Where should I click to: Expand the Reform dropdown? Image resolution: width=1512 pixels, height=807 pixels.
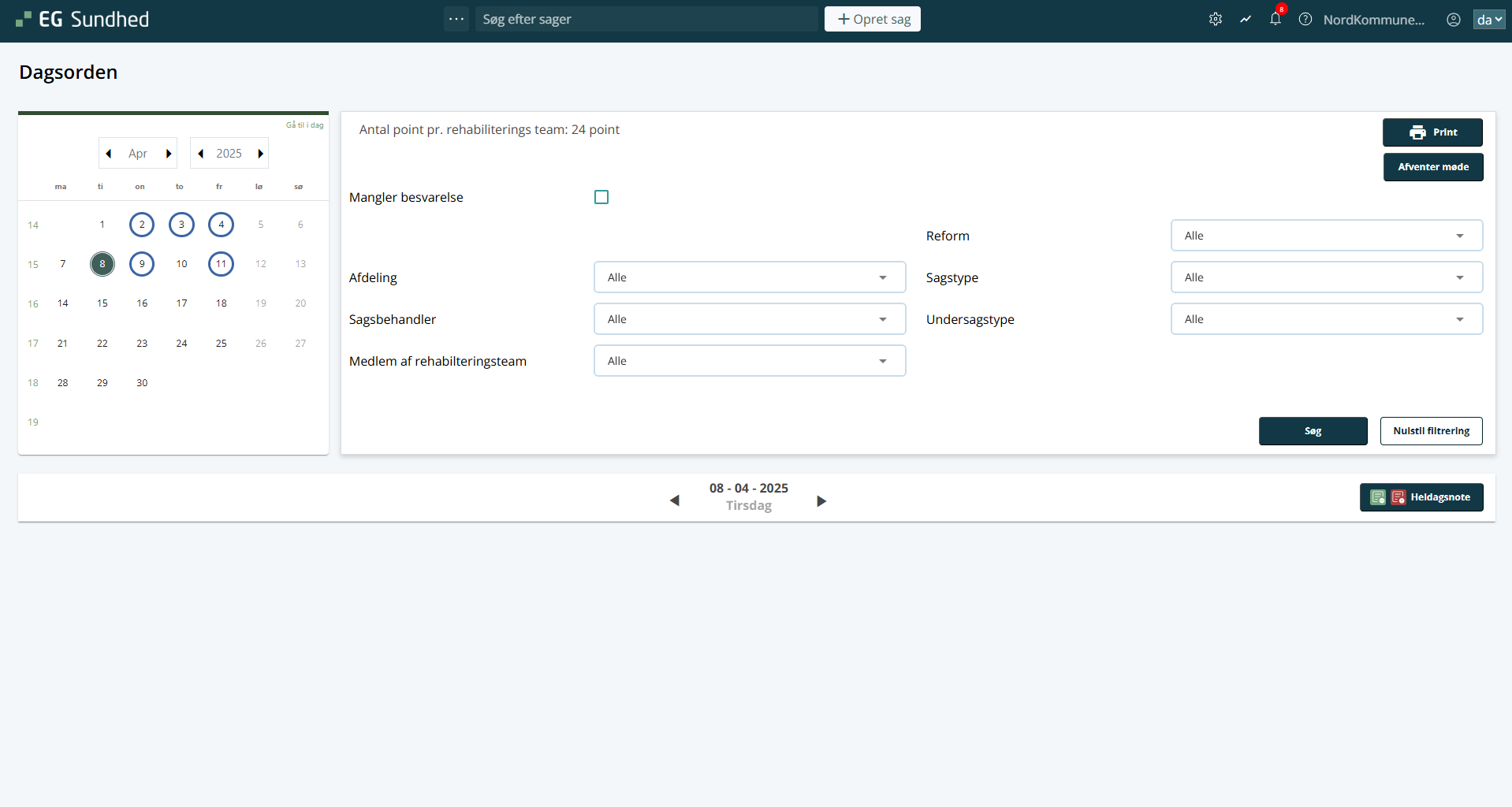pyautogui.click(x=1326, y=236)
